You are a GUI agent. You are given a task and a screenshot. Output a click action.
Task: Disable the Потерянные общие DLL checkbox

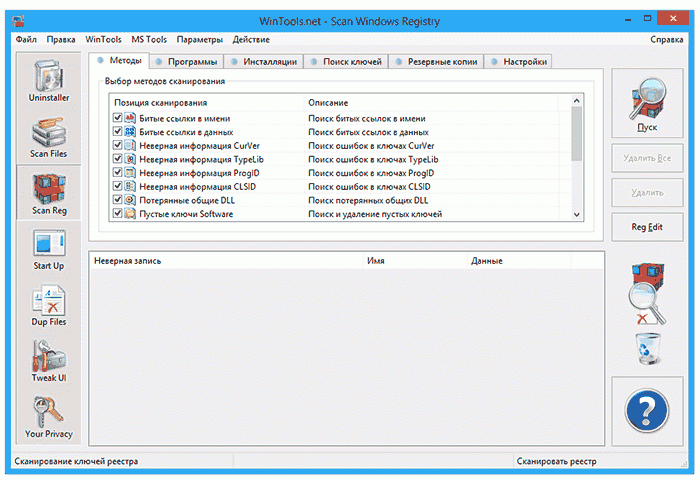[x=117, y=200]
